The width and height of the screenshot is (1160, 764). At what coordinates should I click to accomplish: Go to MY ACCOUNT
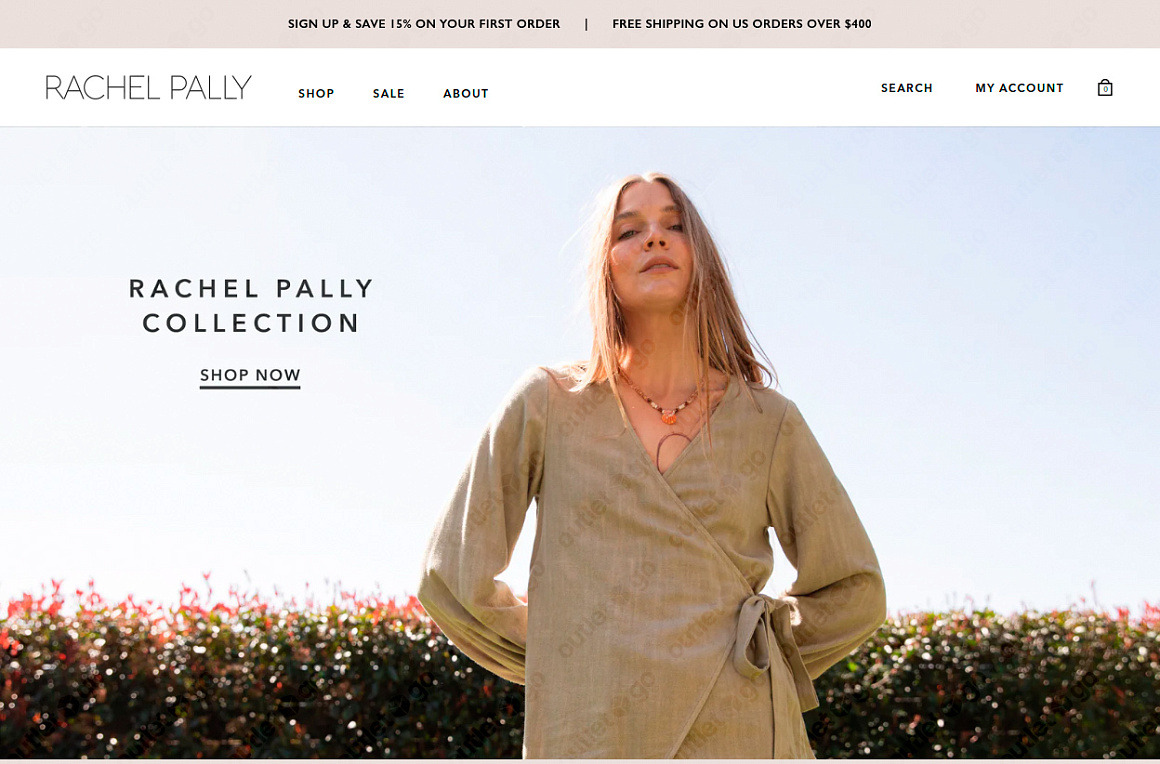click(1019, 88)
